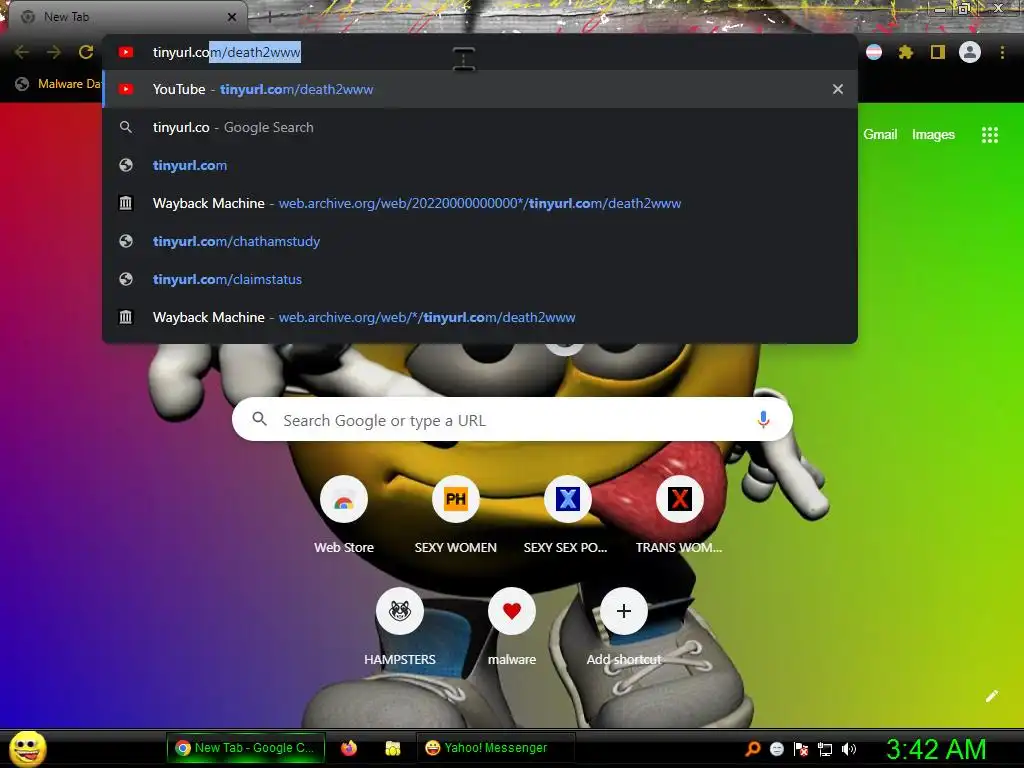Click the browser Back arrow
This screenshot has width=1024, height=768.
[x=22, y=52]
